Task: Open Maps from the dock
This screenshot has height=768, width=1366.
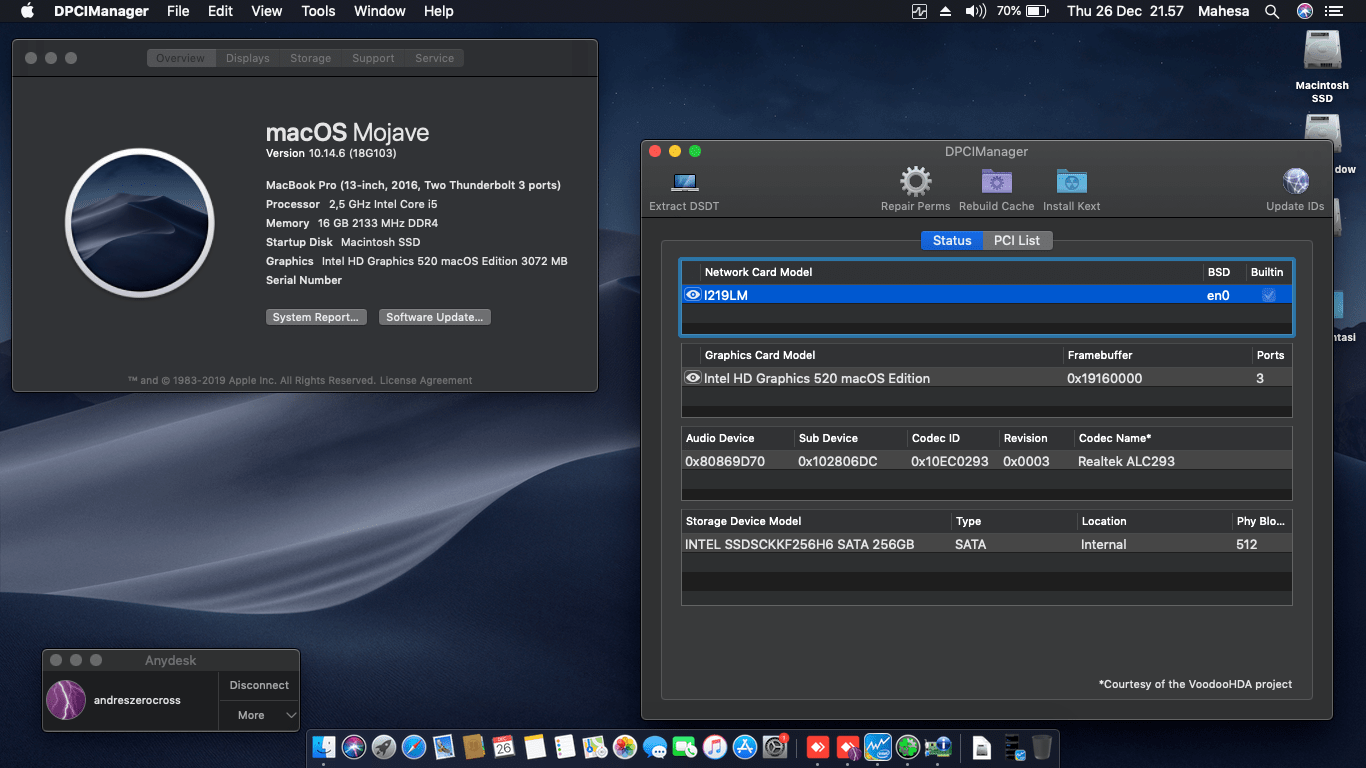Action: pos(595,746)
